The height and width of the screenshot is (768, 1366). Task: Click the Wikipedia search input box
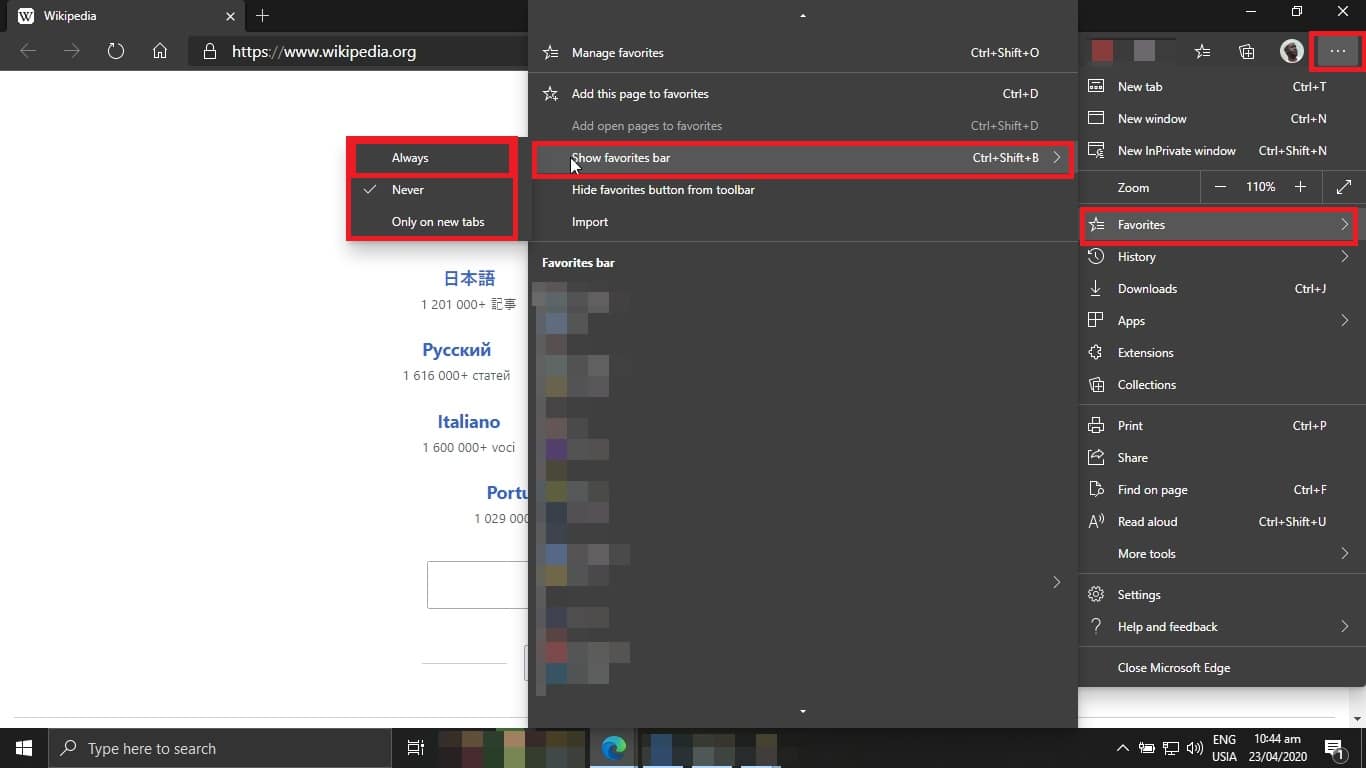click(x=478, y=585)
